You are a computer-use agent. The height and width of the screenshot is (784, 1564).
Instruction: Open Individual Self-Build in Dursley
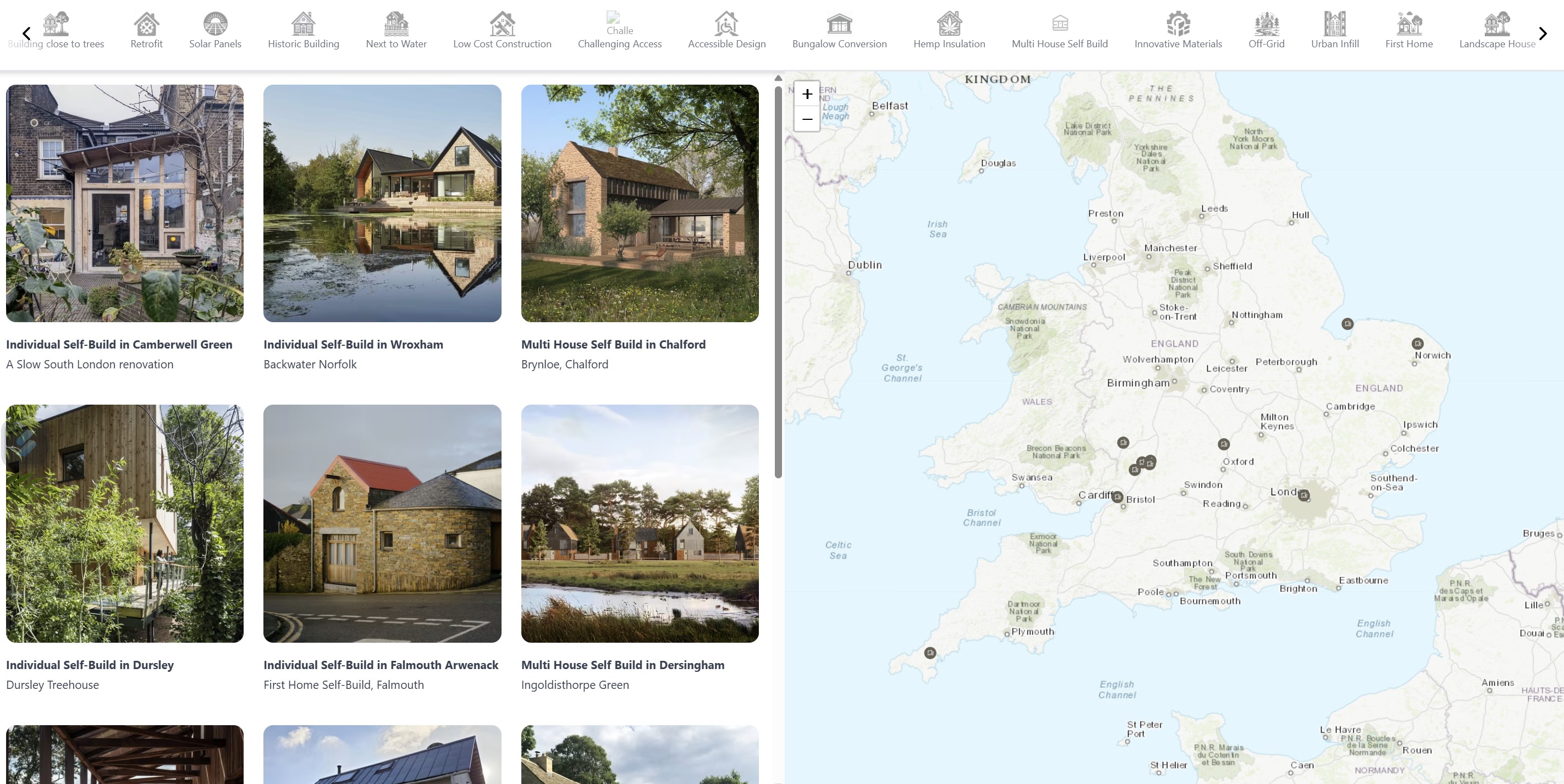click(x=90, y=665)
